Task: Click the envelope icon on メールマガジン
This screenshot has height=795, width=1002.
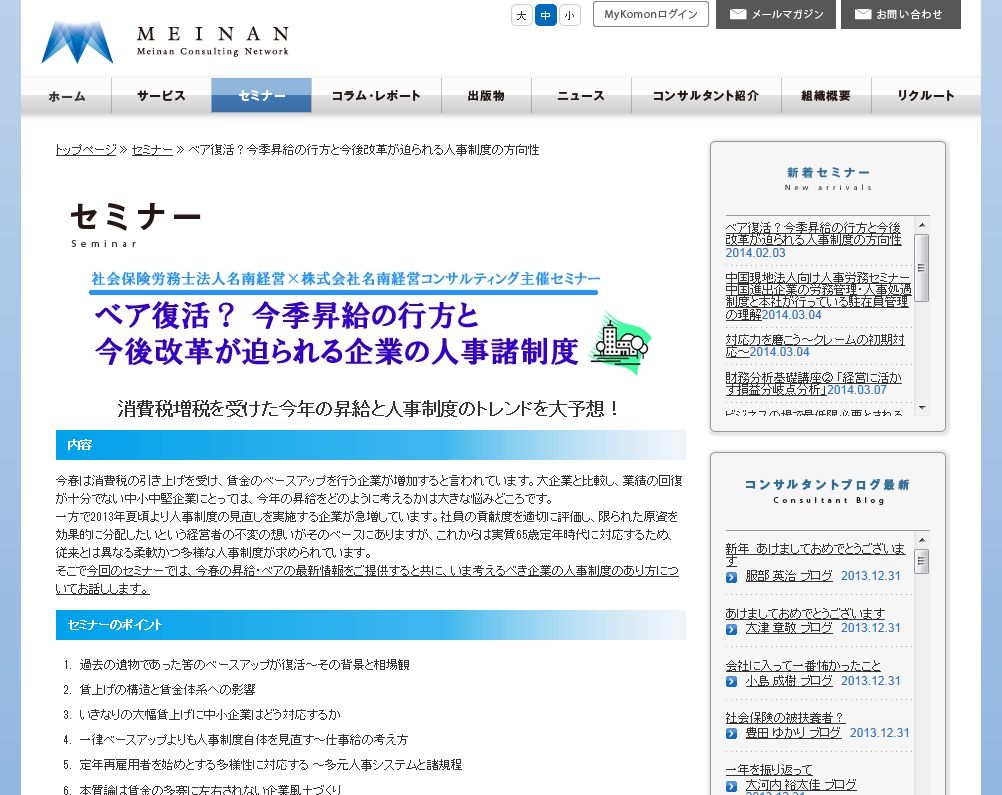Action: tap(739, 14)
